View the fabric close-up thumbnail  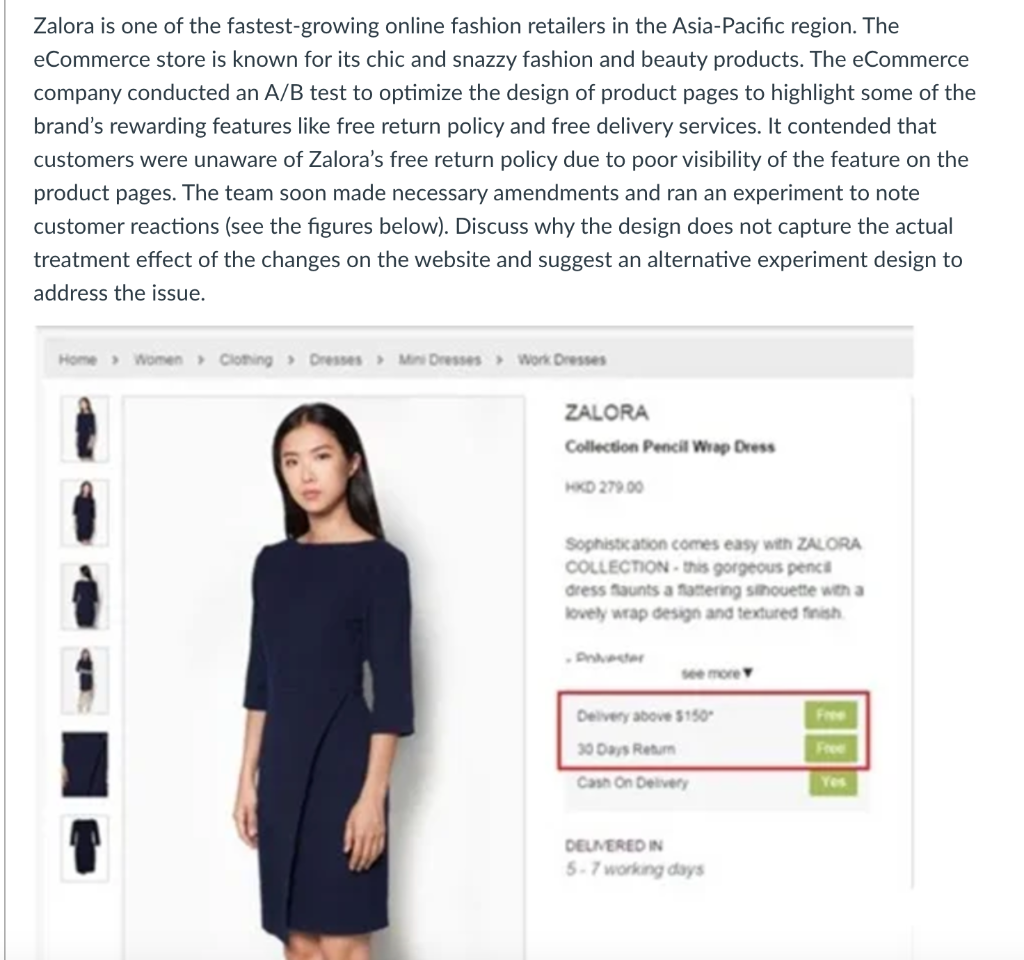click(x=85, y=764)
